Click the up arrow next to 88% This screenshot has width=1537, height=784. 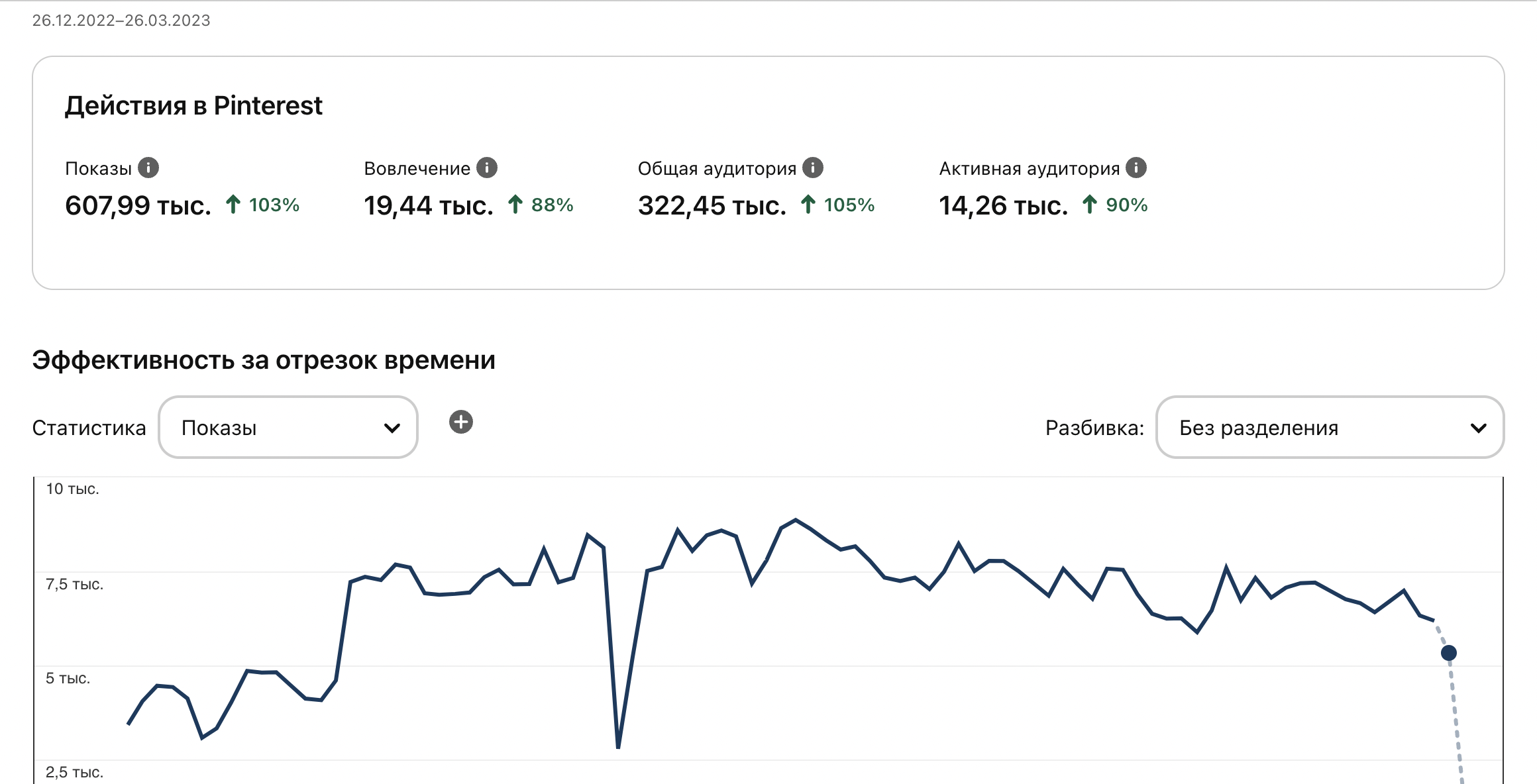coord(515,205)
